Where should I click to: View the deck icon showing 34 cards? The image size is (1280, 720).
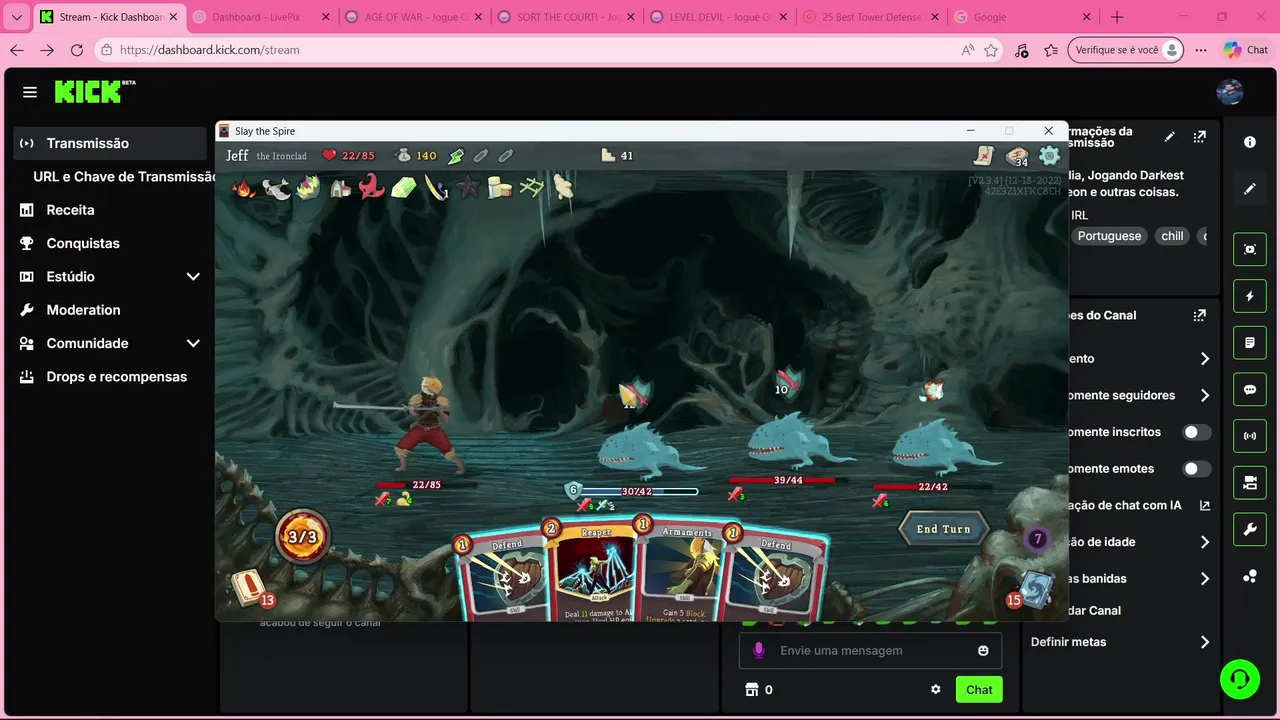[1017, 156]
